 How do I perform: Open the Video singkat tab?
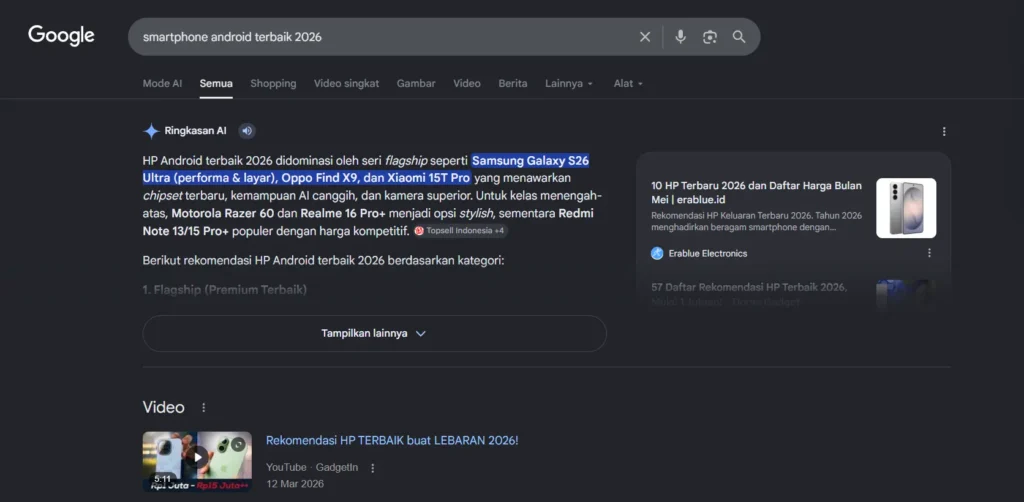(x=346, y=84)
